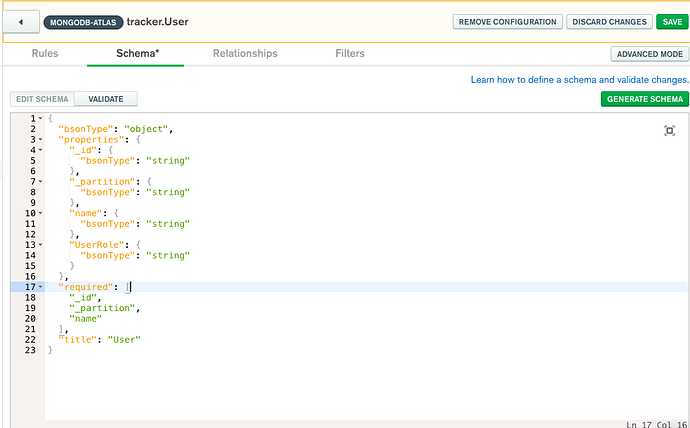Viewport: 690px width, 428px height.
Task: Collapse the _id property fold arrow
Action: coord(40,150)
